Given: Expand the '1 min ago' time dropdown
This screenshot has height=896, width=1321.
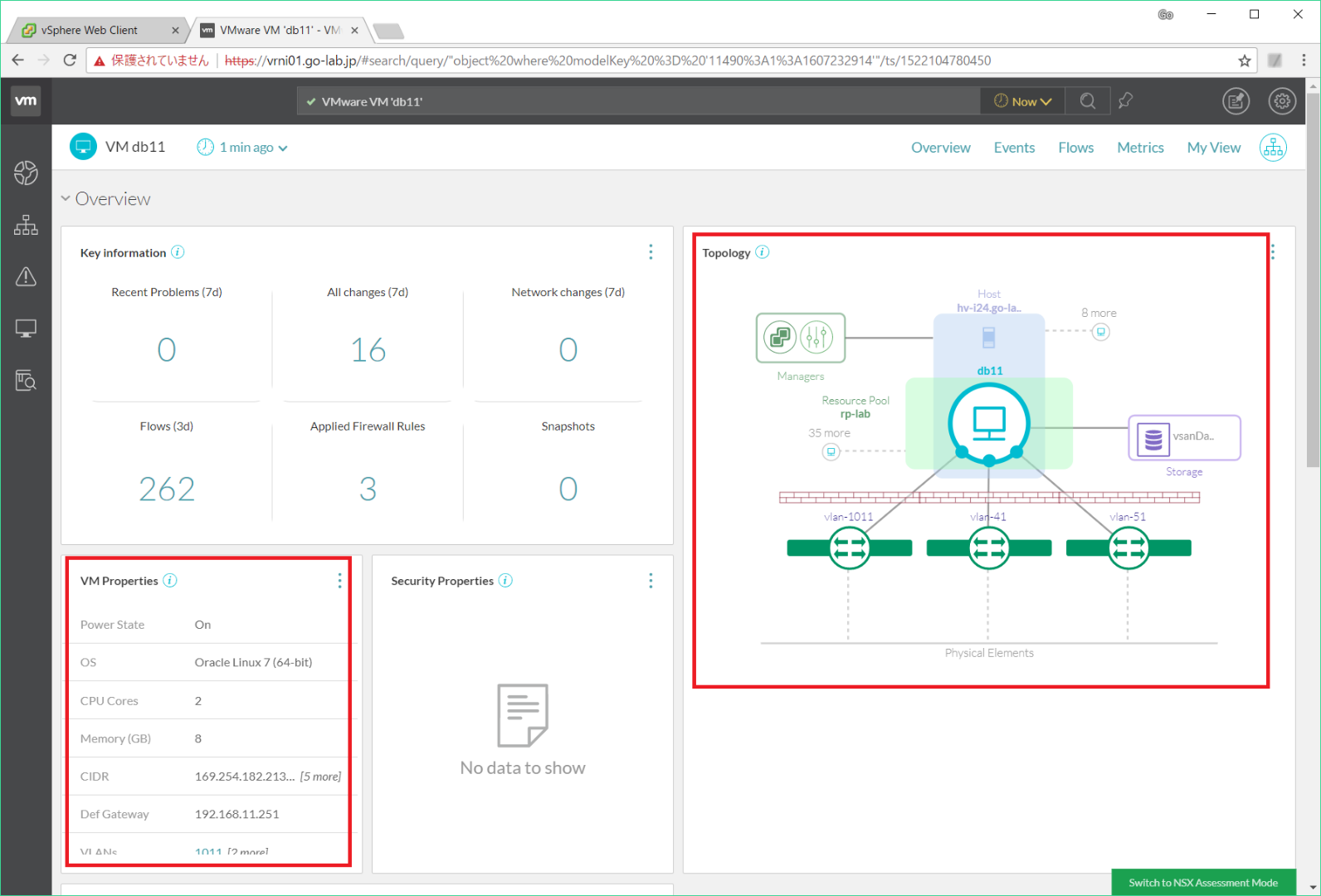Looking at the screenshot, I should (243, 148).
